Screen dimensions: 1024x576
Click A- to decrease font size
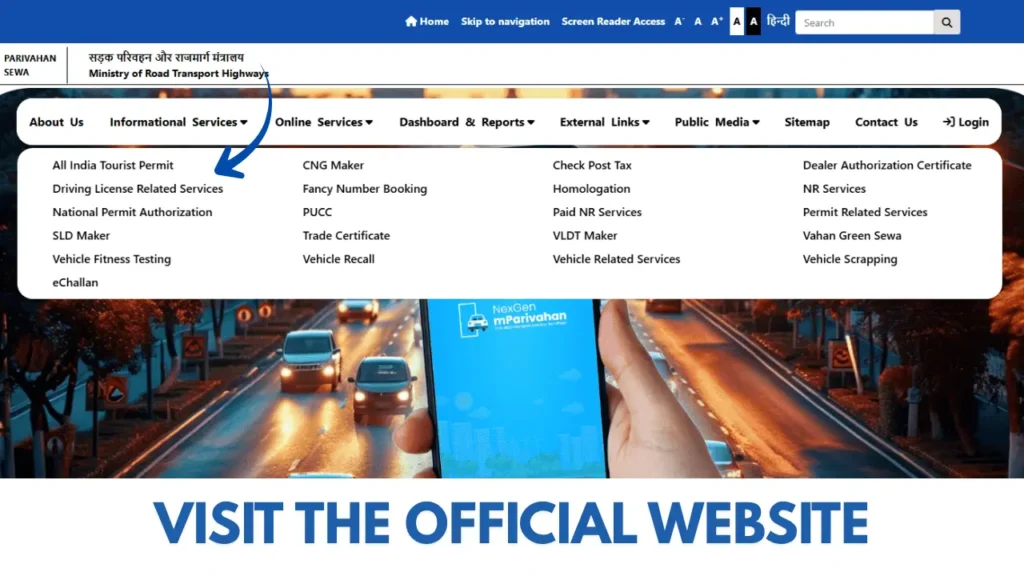click(x=679, y=20)
